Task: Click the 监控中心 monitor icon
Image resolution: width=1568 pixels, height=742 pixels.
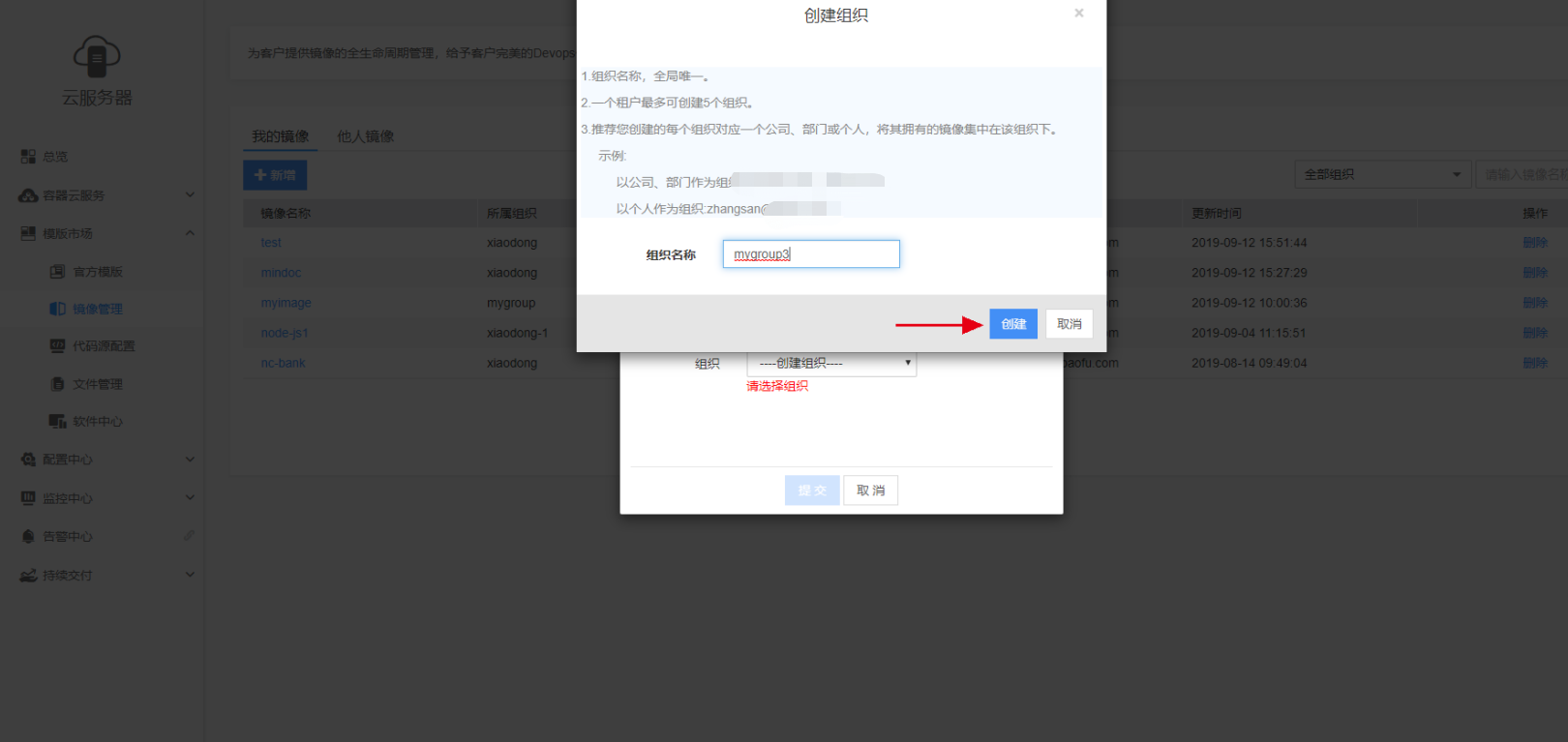Action: (x=28, y=498)
